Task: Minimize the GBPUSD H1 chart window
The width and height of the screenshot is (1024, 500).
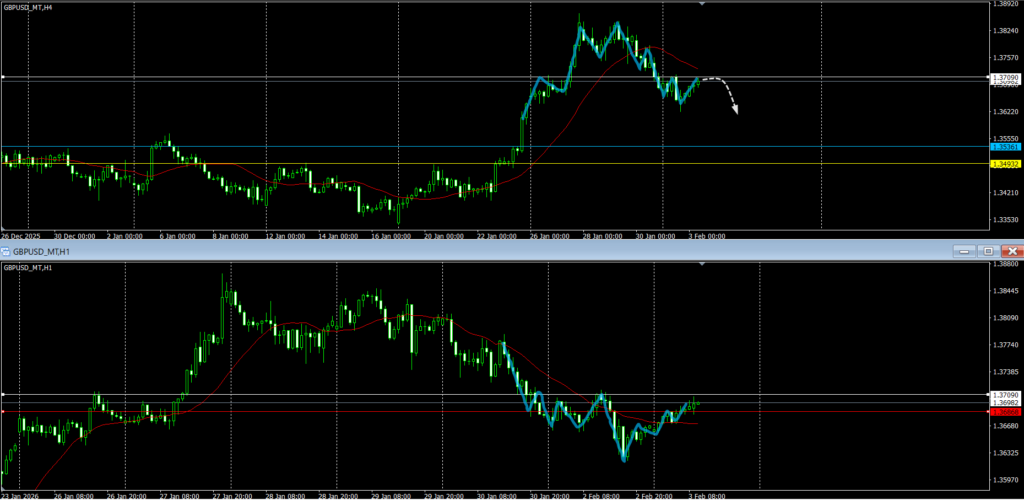Action: (963, 251)
